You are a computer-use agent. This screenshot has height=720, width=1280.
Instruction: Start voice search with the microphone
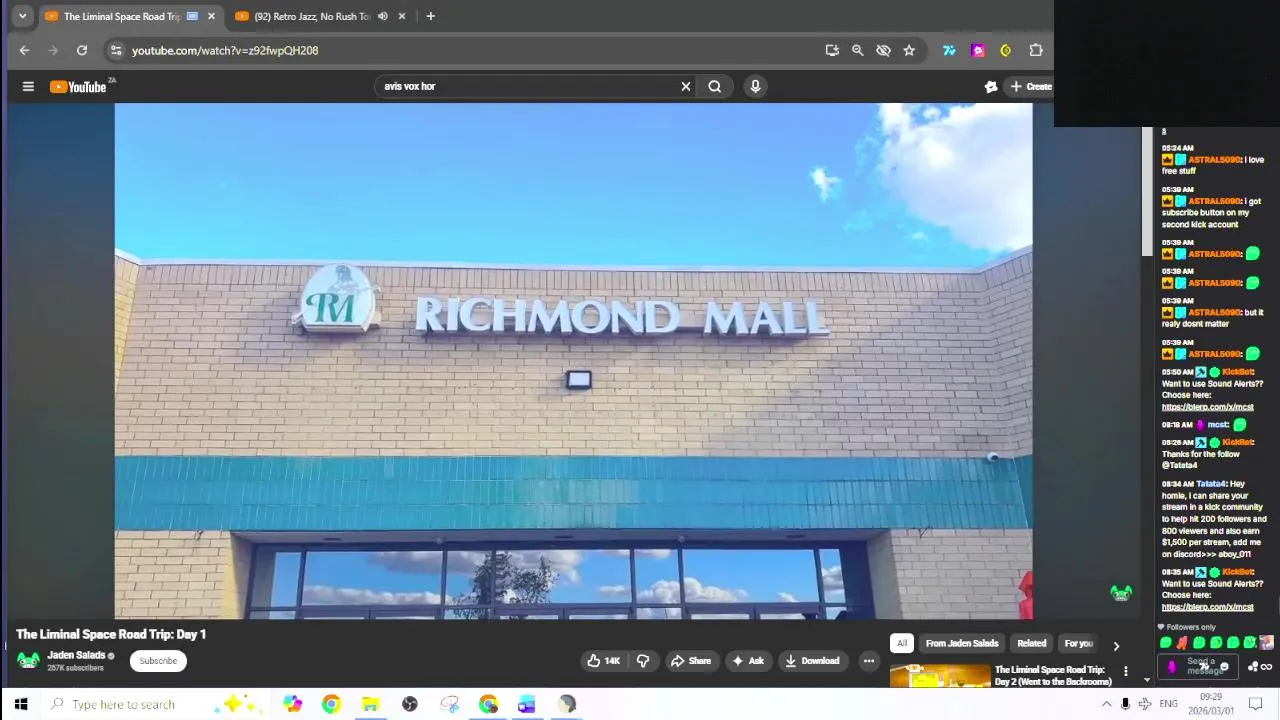(756, 87)
